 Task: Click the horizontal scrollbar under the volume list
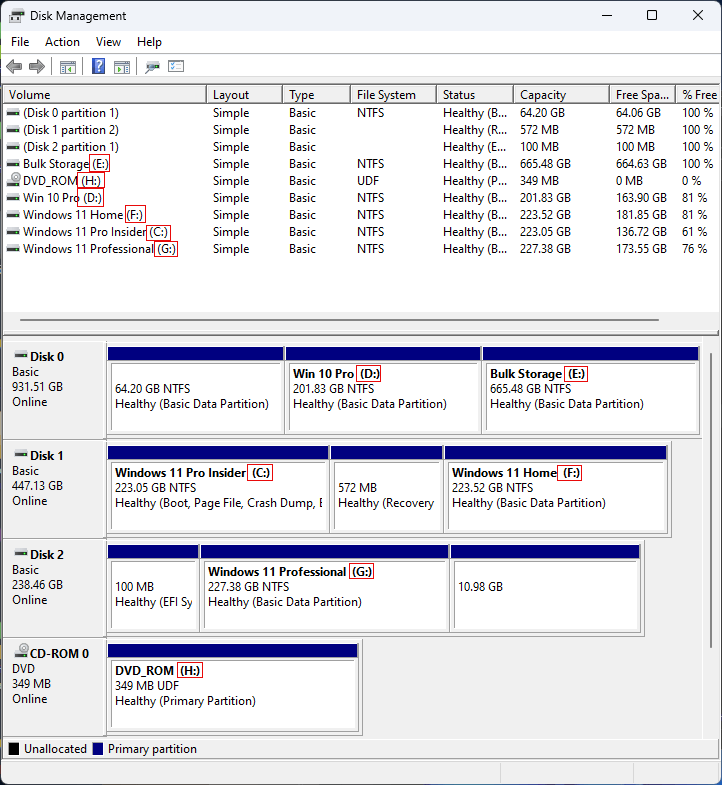[x=339, y=319]
